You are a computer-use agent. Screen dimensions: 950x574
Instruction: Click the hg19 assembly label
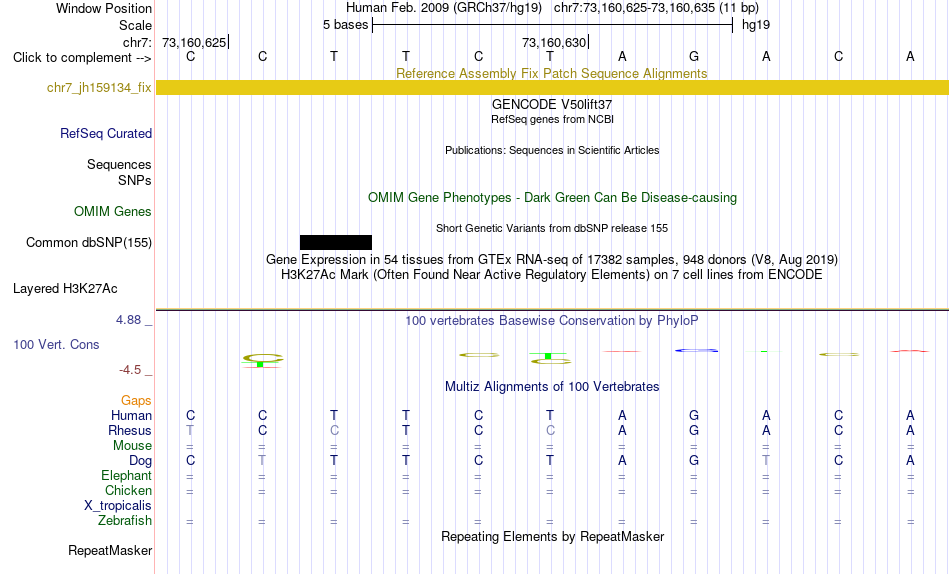point(756,25)
